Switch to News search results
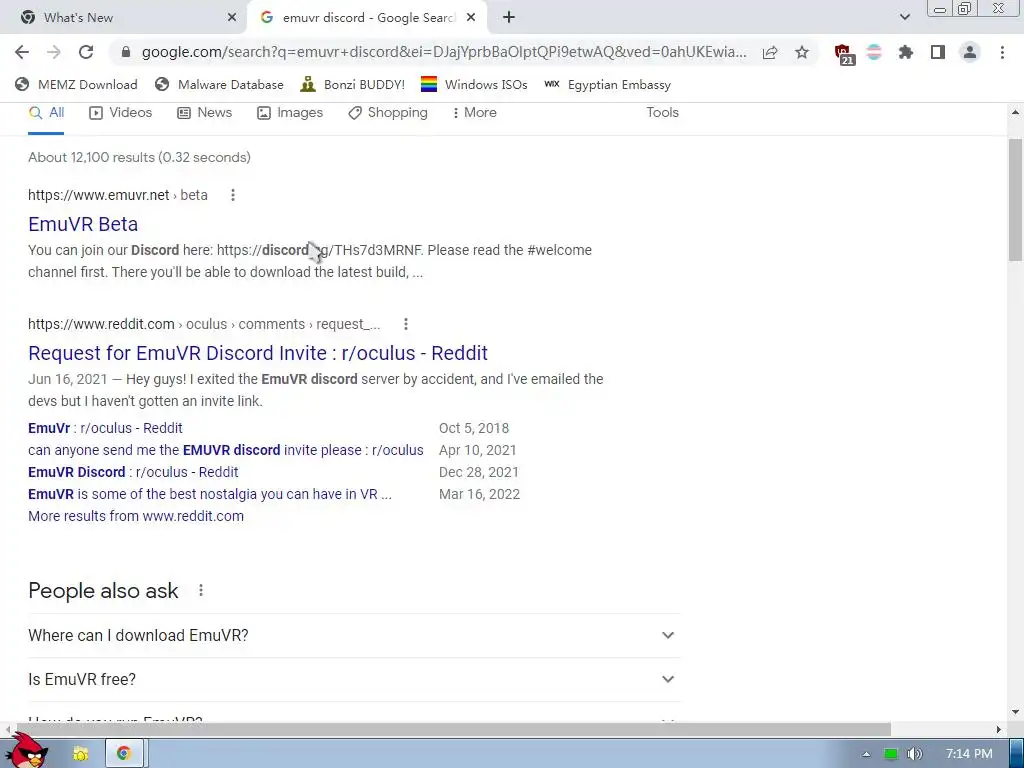Image resolution: width=1024 pixels, height=768 pixels. click(204, 112)
